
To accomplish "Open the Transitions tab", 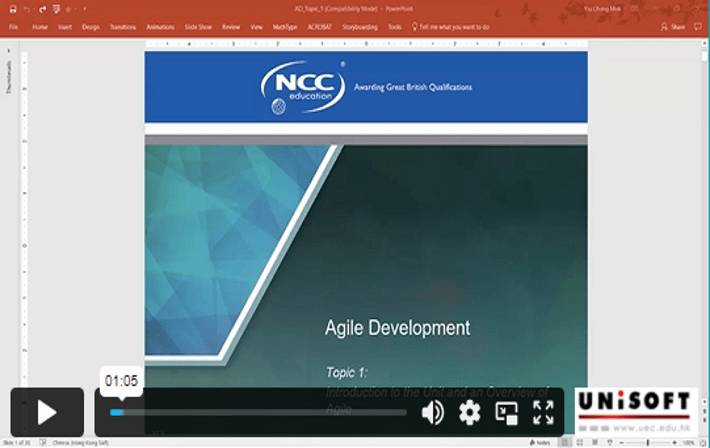I will click(x=123, y=27).
